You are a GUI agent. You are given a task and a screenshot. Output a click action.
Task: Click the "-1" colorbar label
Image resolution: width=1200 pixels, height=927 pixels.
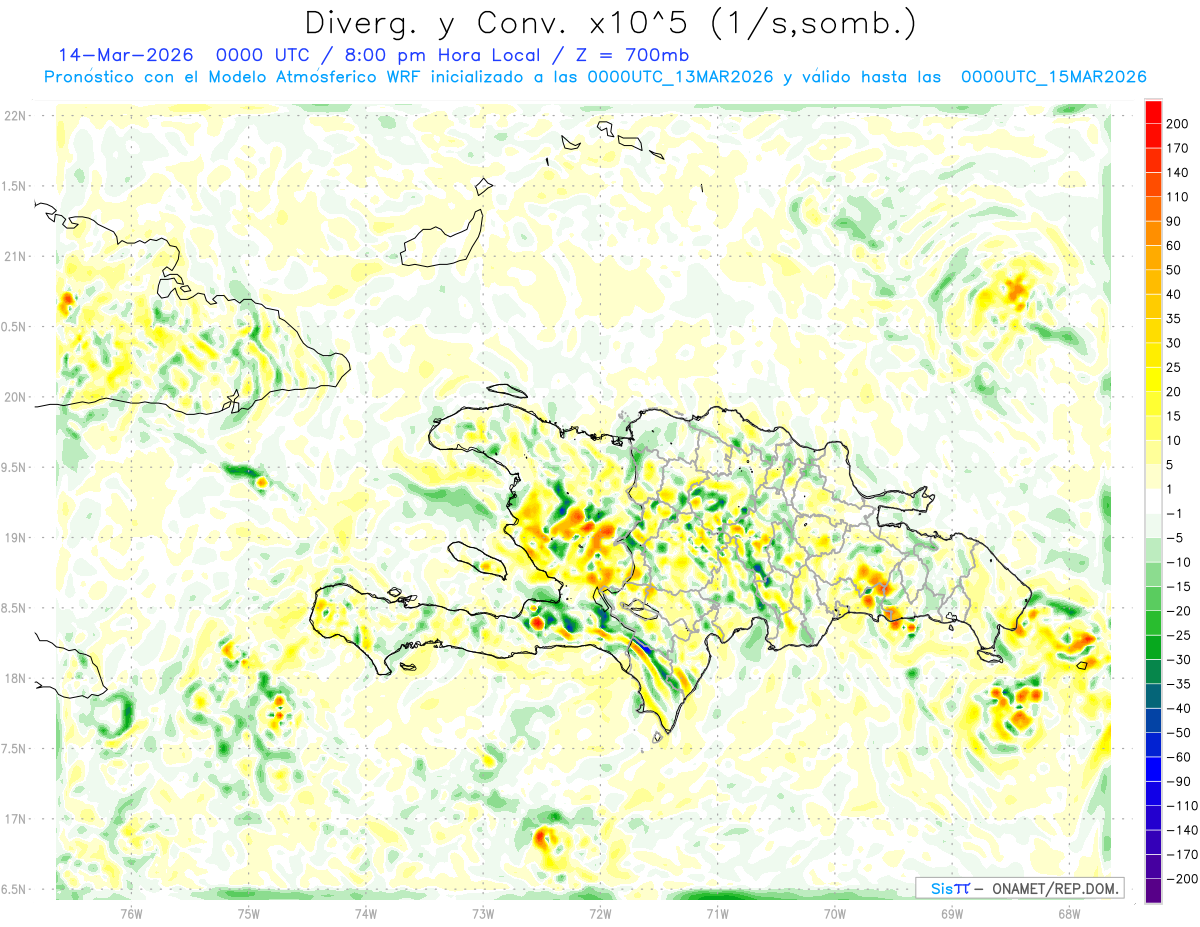[x=1175, y=513]
